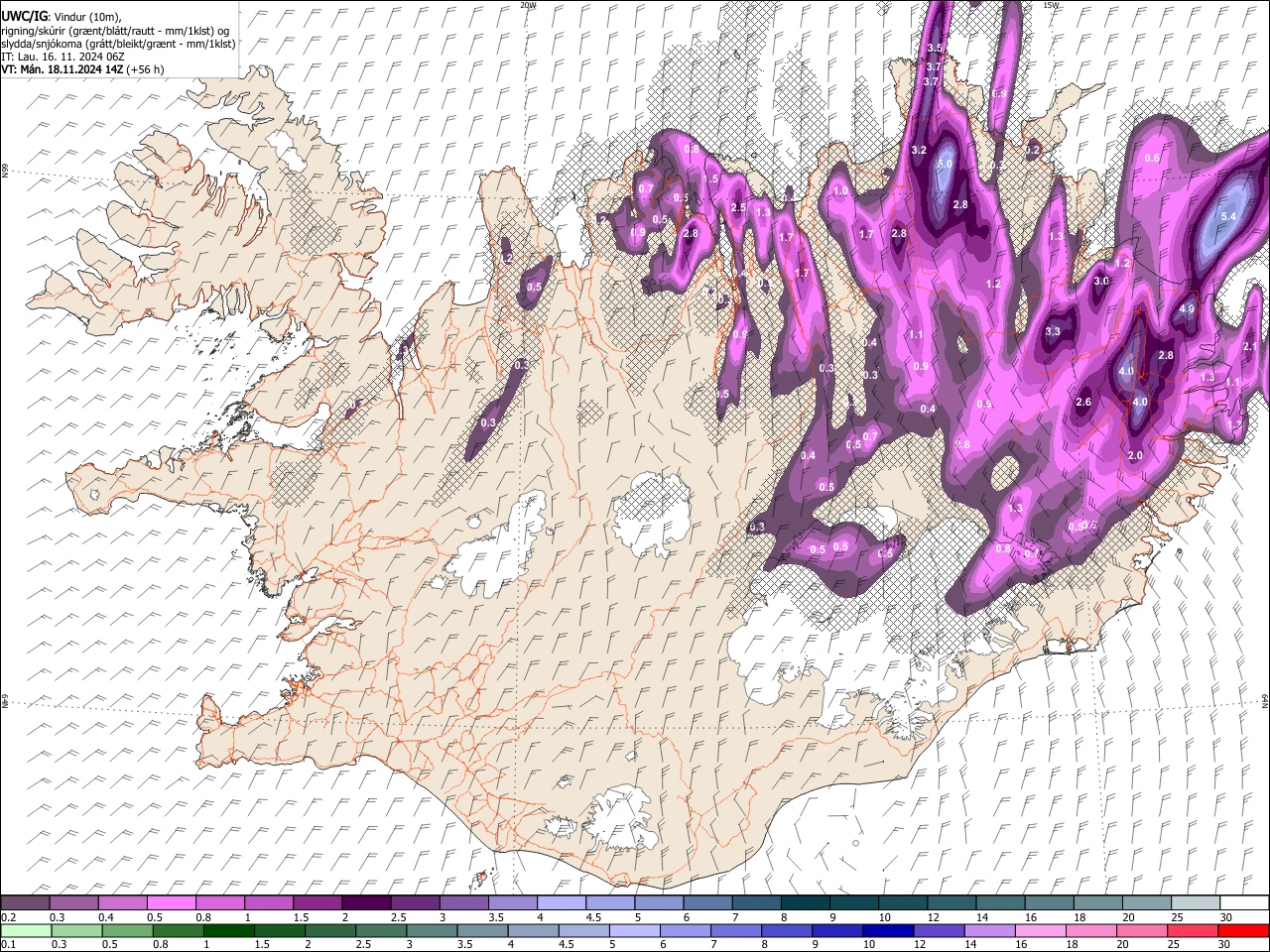The width and height of the screenshot is (1270, 952).
Task: Select the snow legend swatch from 1 to 1.5
Action: pyautogui.click(x=268, y=902)
